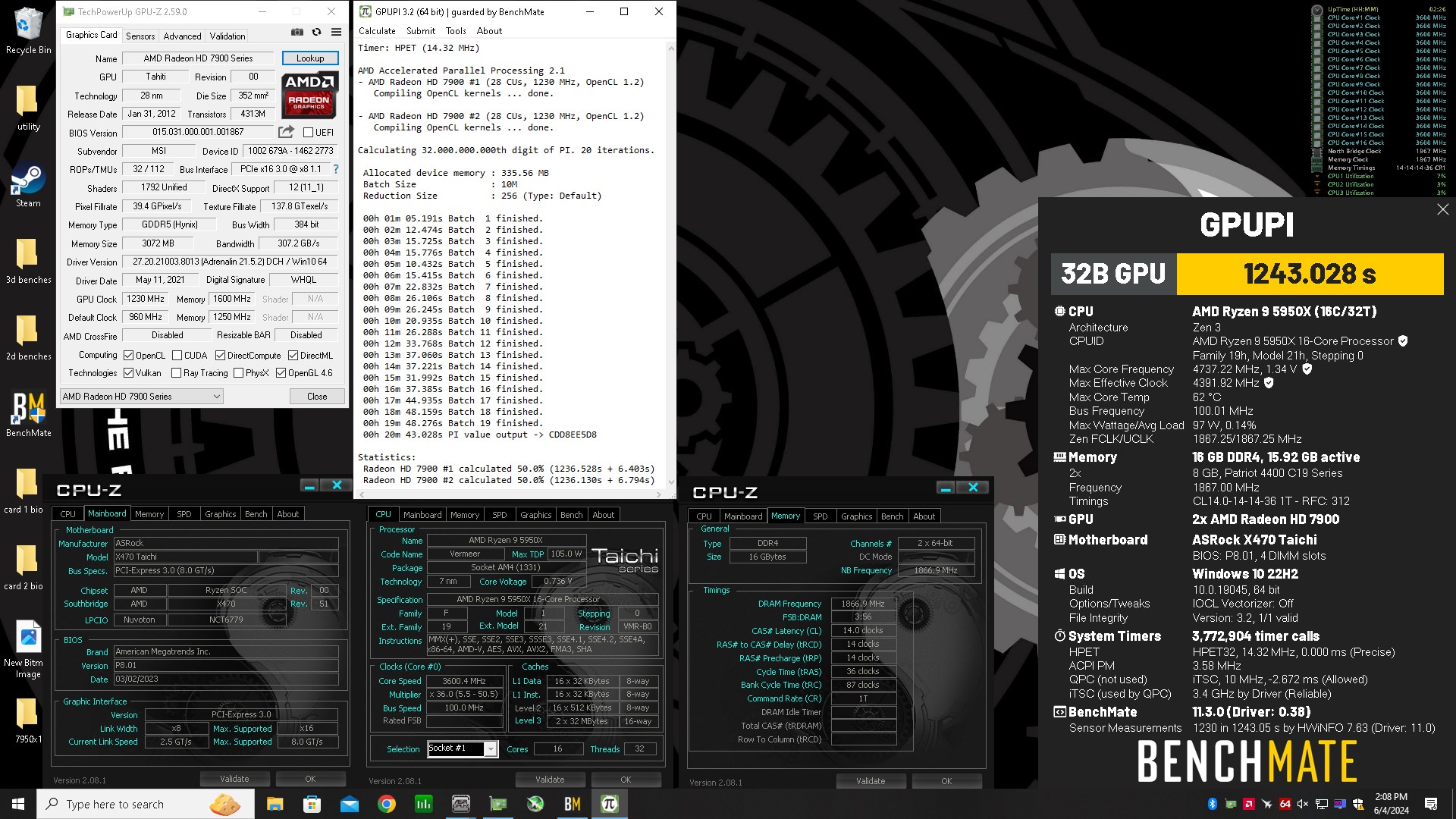Click the BM BenchMate taskbar icon
The width and height of the screenshot is (1456, 819).
pyautogui.click(x=573, y=804)
